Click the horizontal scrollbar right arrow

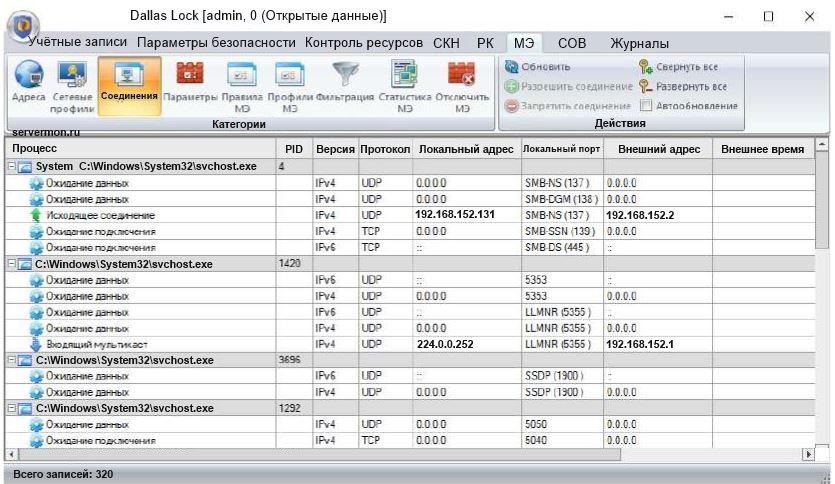click(x=808, y=455)
